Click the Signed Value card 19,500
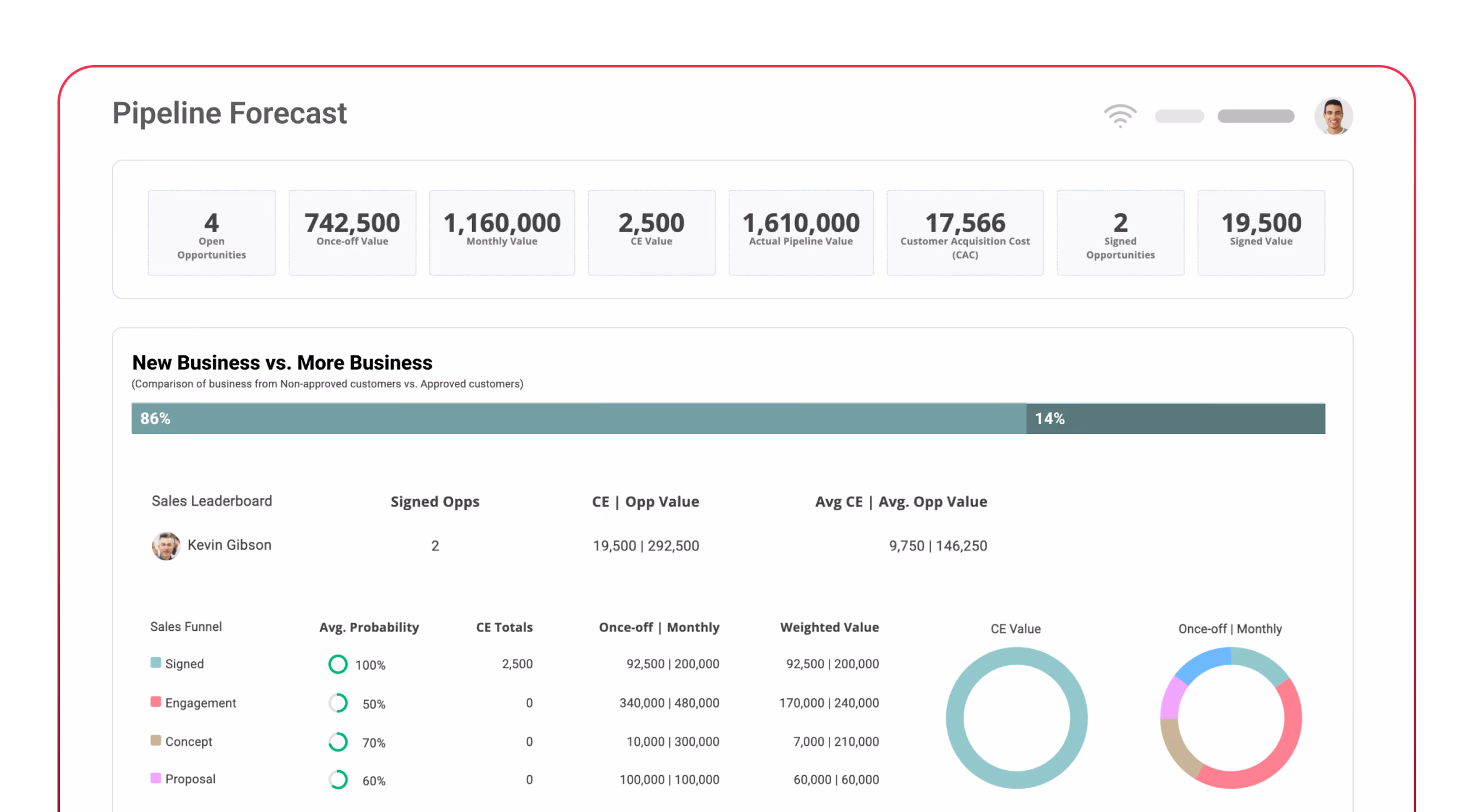Screen dimensions: 1475x812 1261,232
